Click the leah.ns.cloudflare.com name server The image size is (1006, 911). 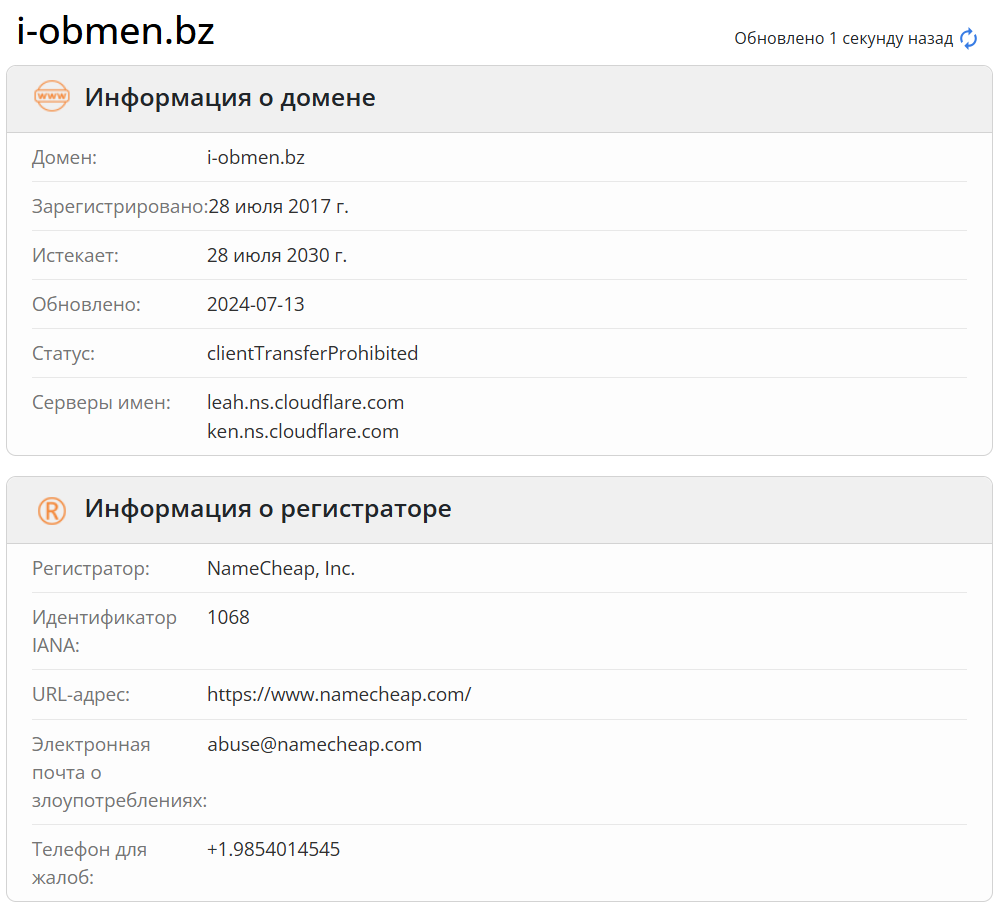[x=305, y=403]
